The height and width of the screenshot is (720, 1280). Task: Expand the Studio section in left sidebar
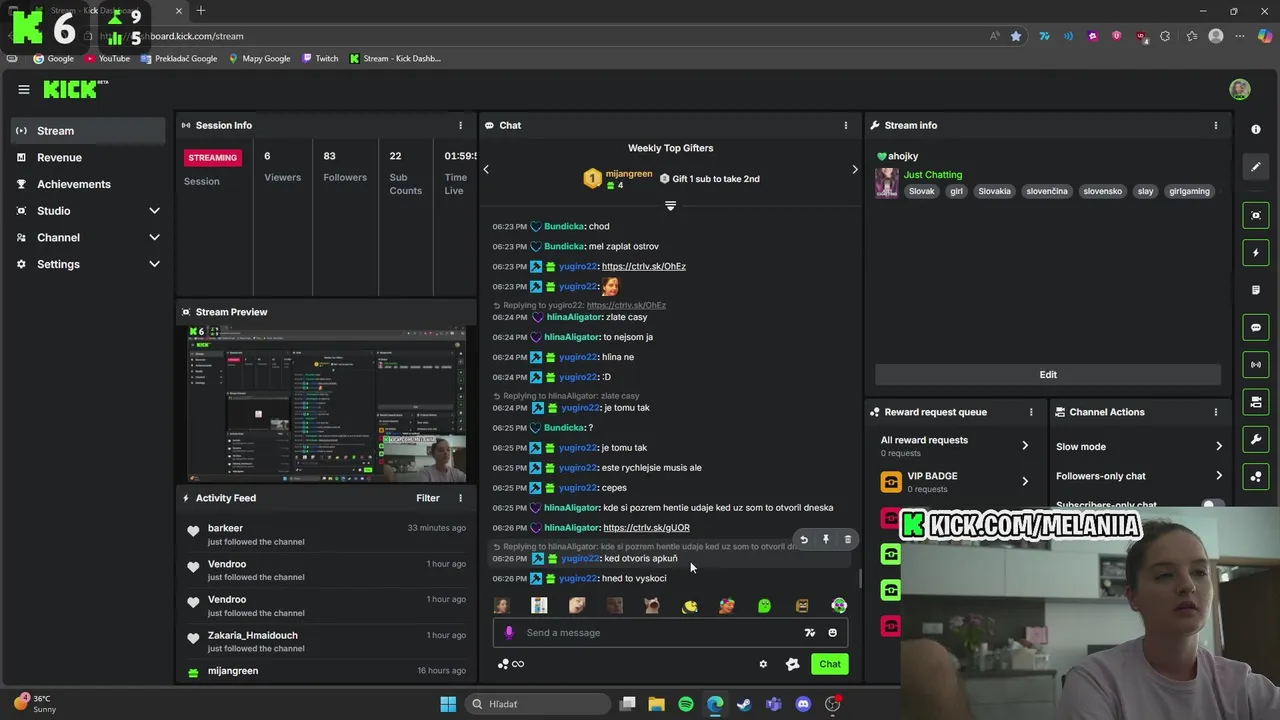point(154,211)
